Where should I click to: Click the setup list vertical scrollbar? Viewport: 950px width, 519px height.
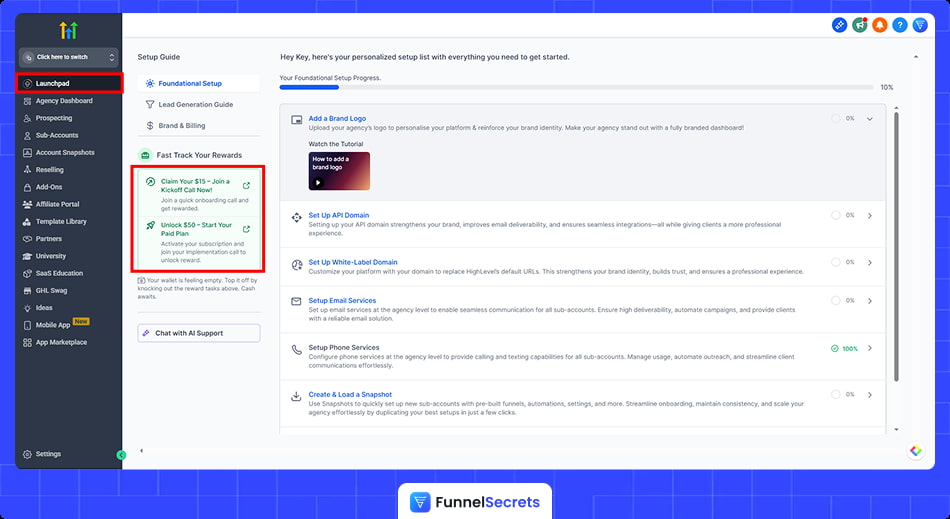click(896, 246)
